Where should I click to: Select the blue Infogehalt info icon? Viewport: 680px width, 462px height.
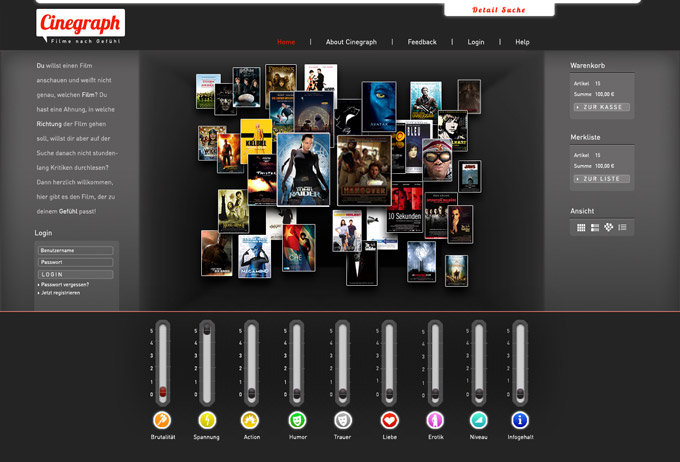(520, 421)
